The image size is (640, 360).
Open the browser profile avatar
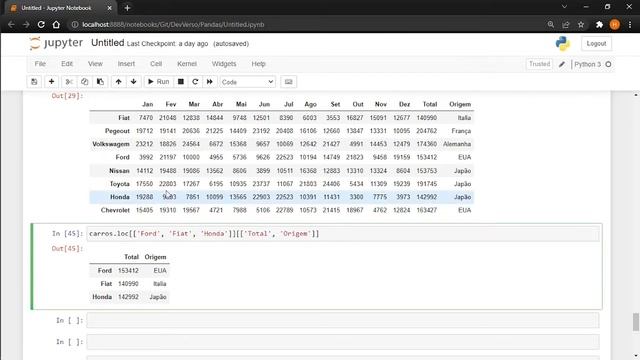615,24
